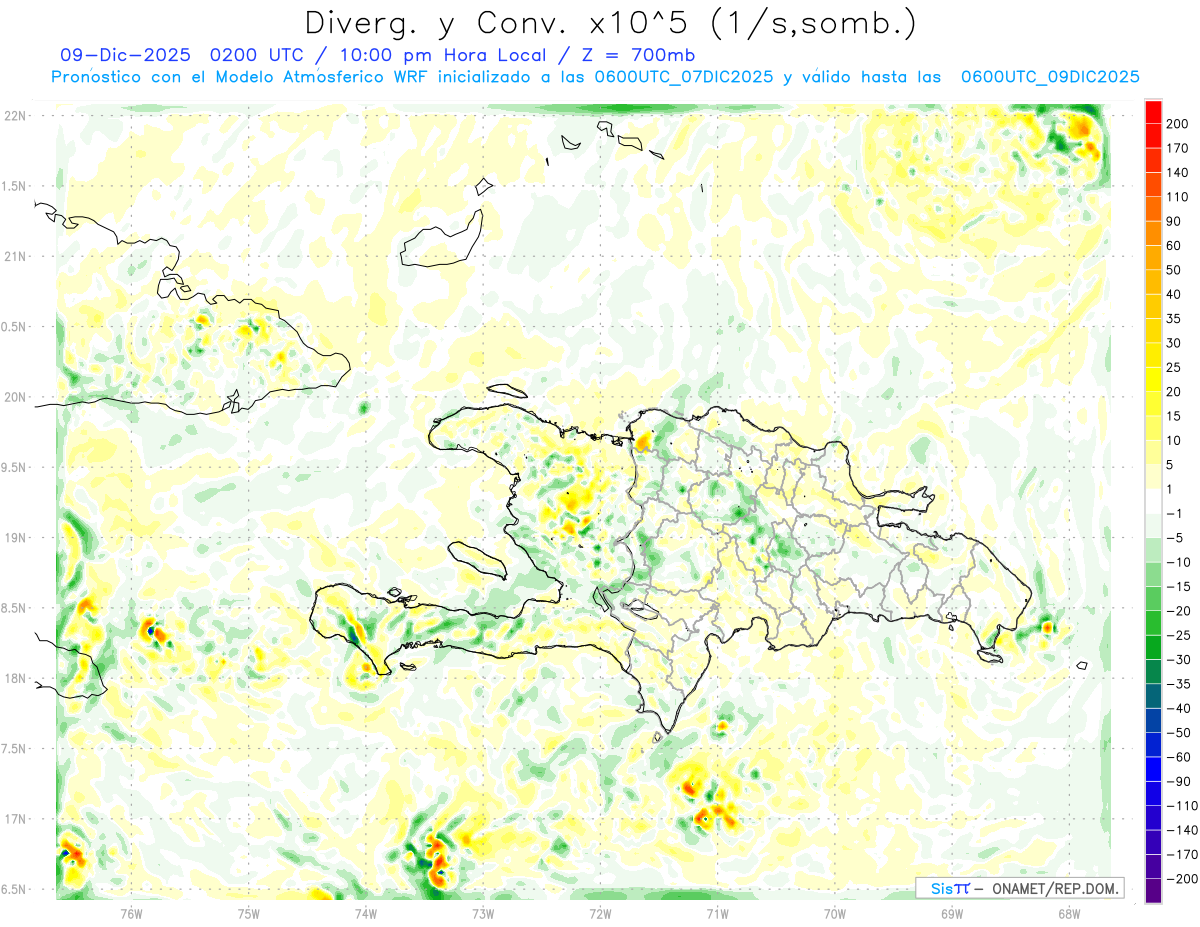This screenshot has width=1200, height=927.
Task: Click the "18N" latitude label
Action: [x=15, y=679]
